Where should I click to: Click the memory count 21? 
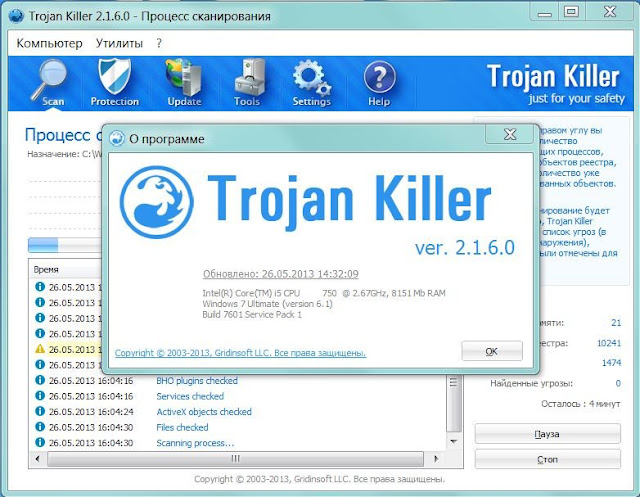click(616, 323)
